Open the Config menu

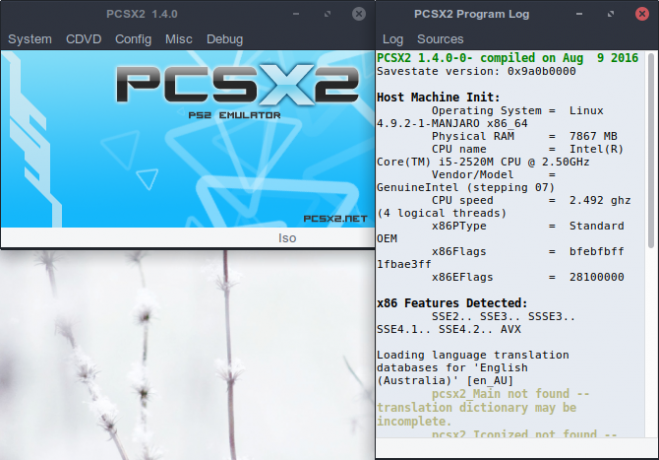133,39
